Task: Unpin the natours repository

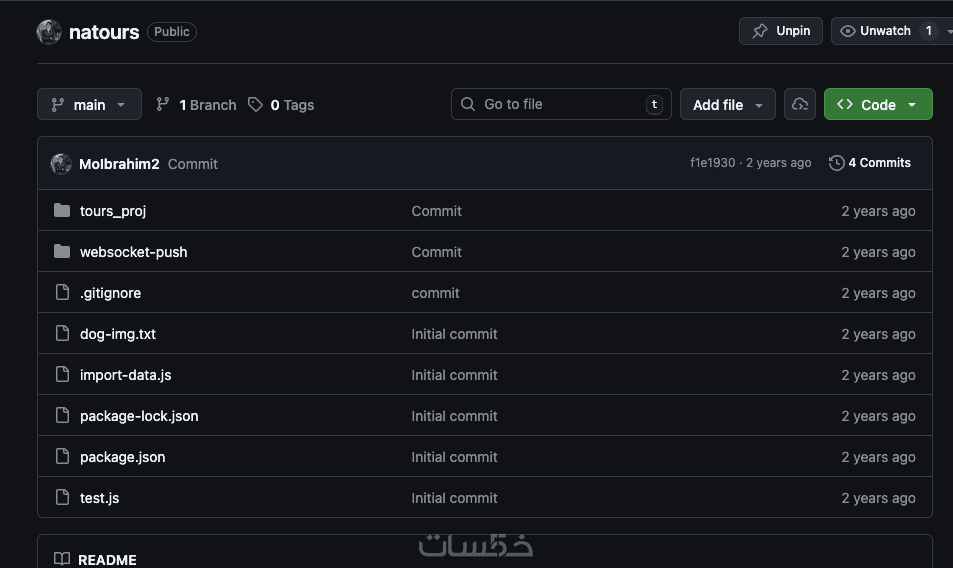Action: [781, 31]
